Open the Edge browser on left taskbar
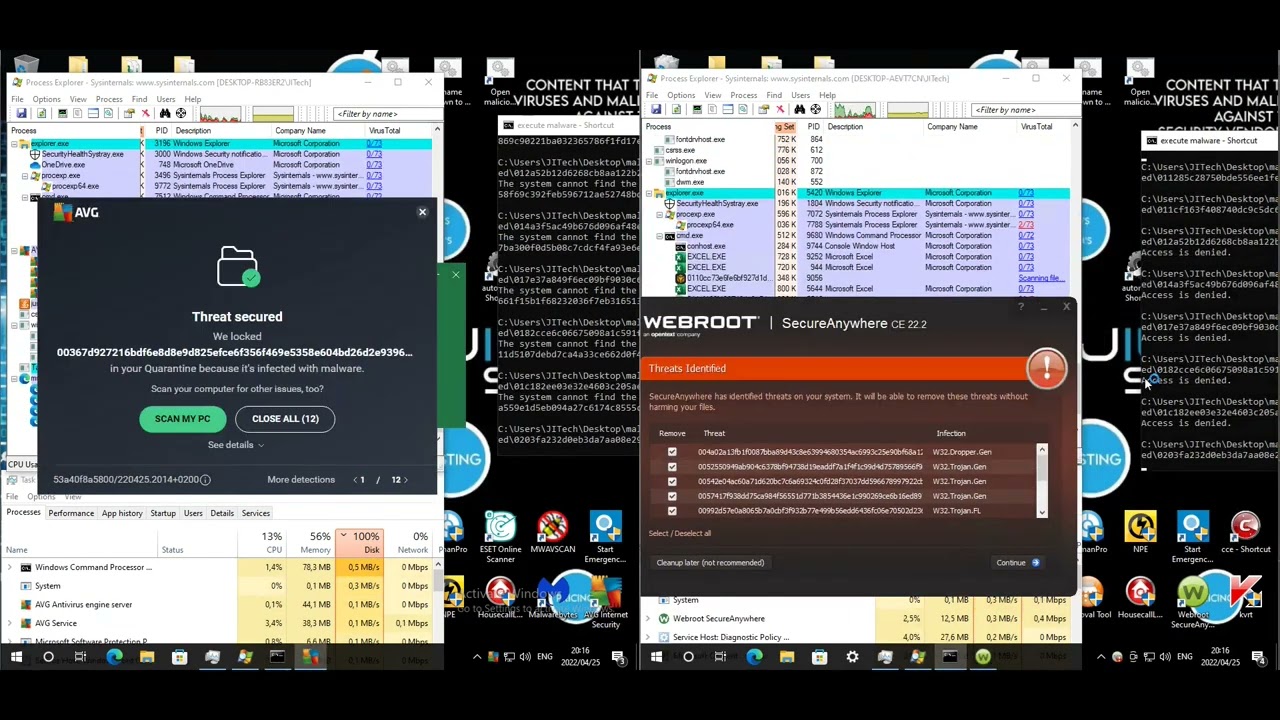 pyautogui.click(x=114, y=657)
